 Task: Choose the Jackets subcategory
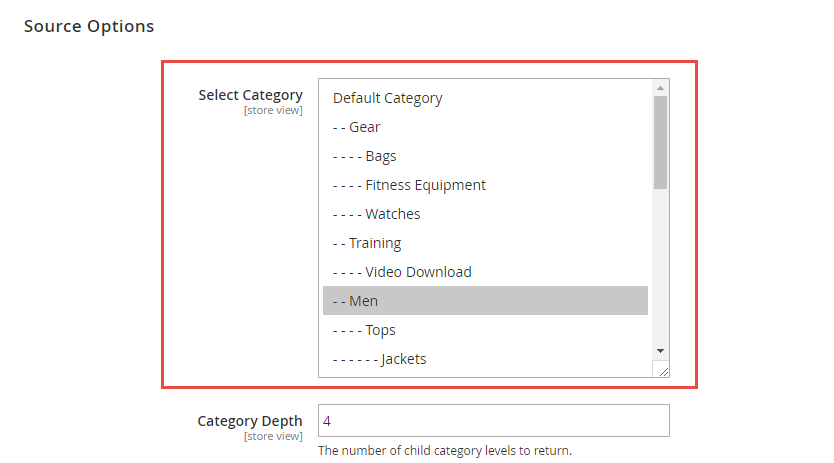(x=485, y=359)
